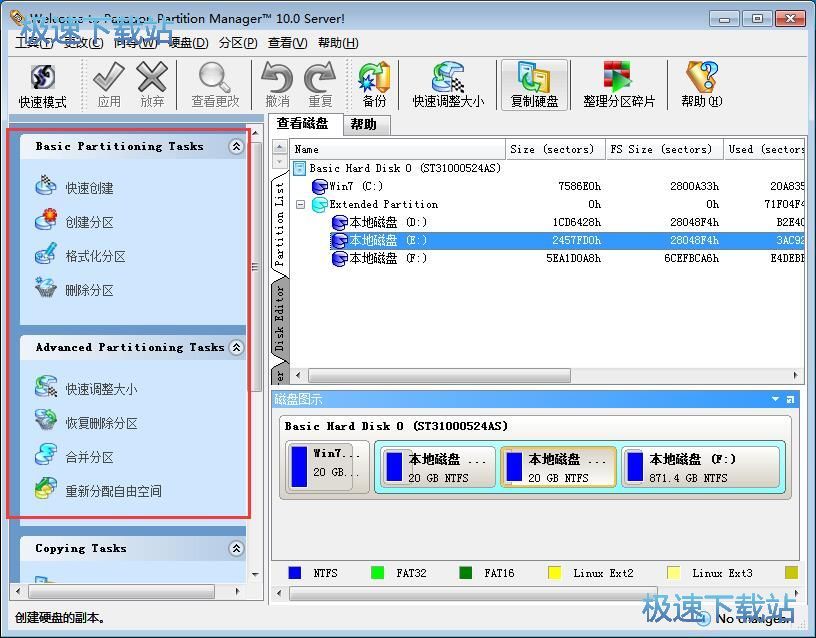Image resolution: width=816 pixels, height=638 pixels.
Task: Click the blue NTFS legend swatch
Action: click(295, 572)
